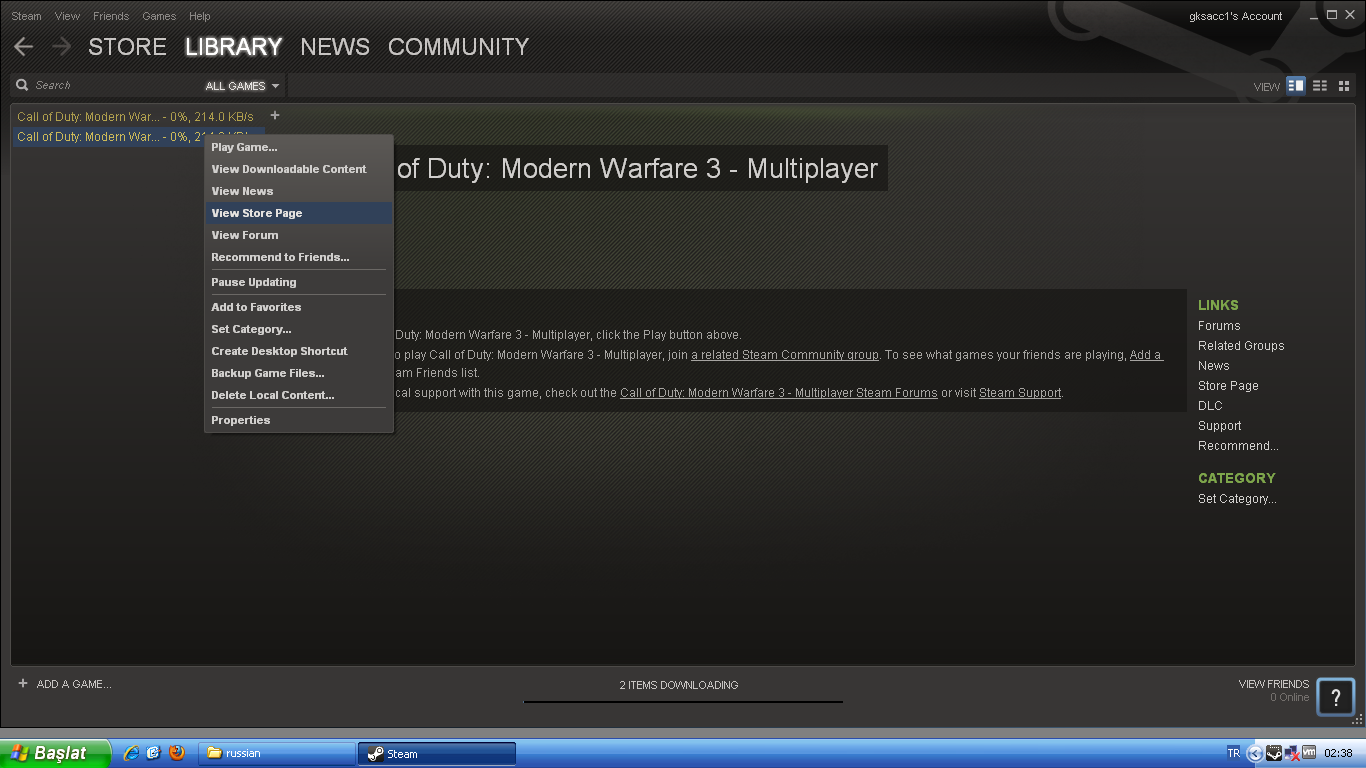The height and width of the screenshot is (768, 1366).
Task: Open DLC link in sidebar
Action: (1210, 406)
